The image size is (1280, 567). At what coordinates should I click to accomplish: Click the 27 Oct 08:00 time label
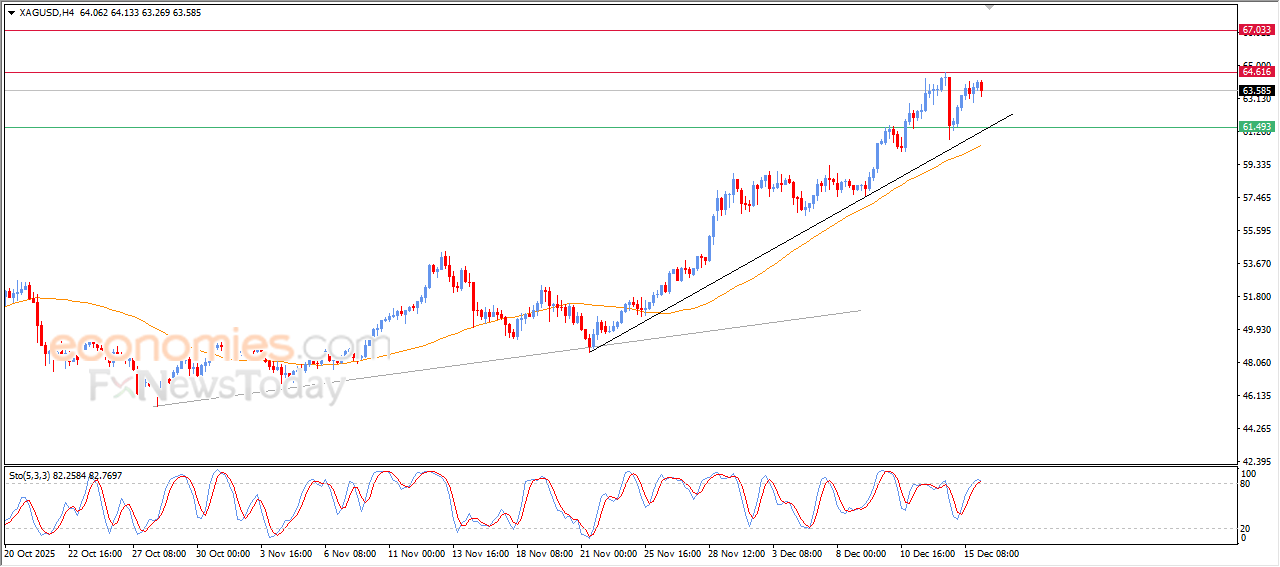click(159, 553)
